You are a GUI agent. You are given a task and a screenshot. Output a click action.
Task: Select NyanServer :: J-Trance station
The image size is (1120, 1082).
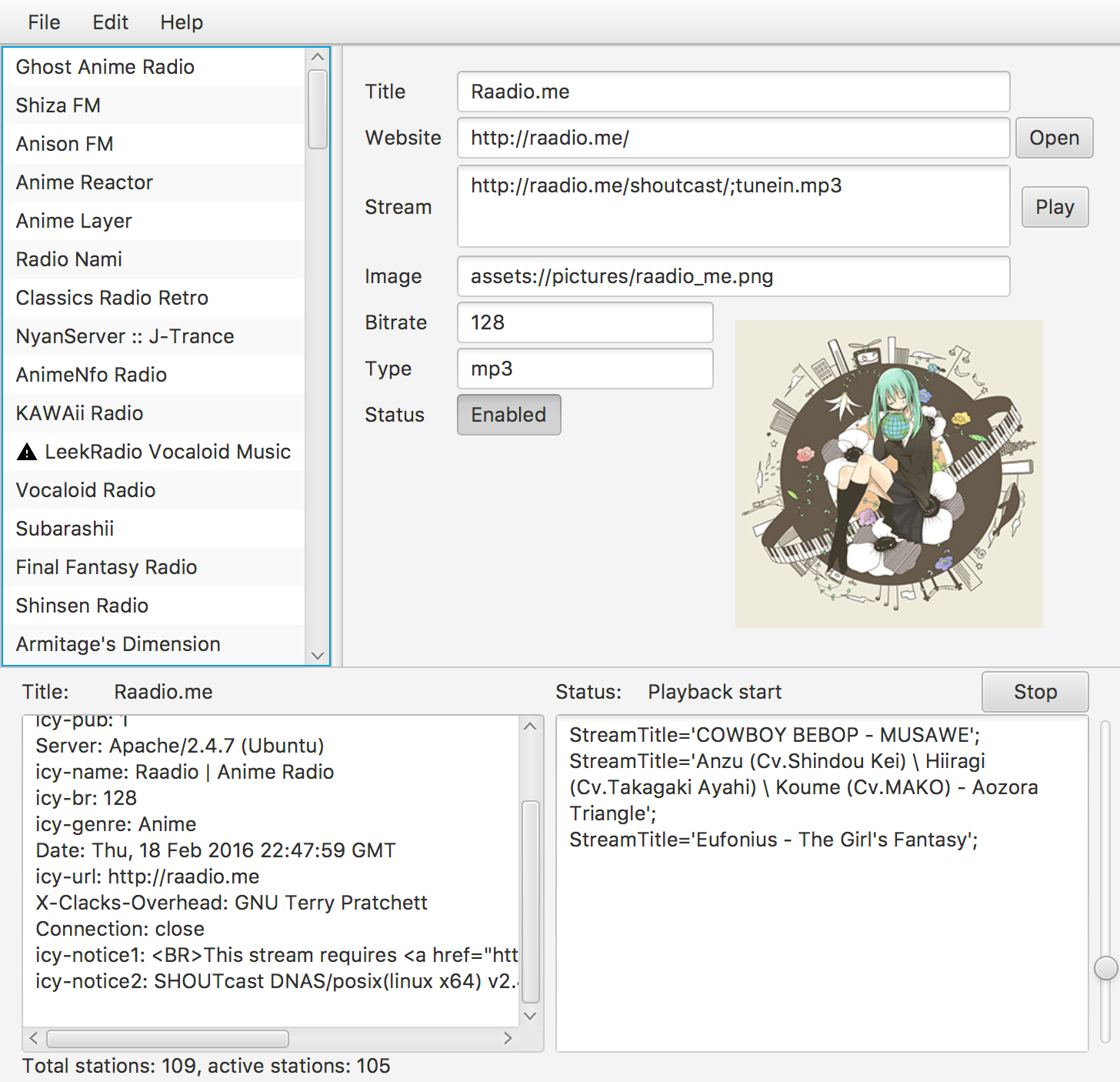[154, 336]
